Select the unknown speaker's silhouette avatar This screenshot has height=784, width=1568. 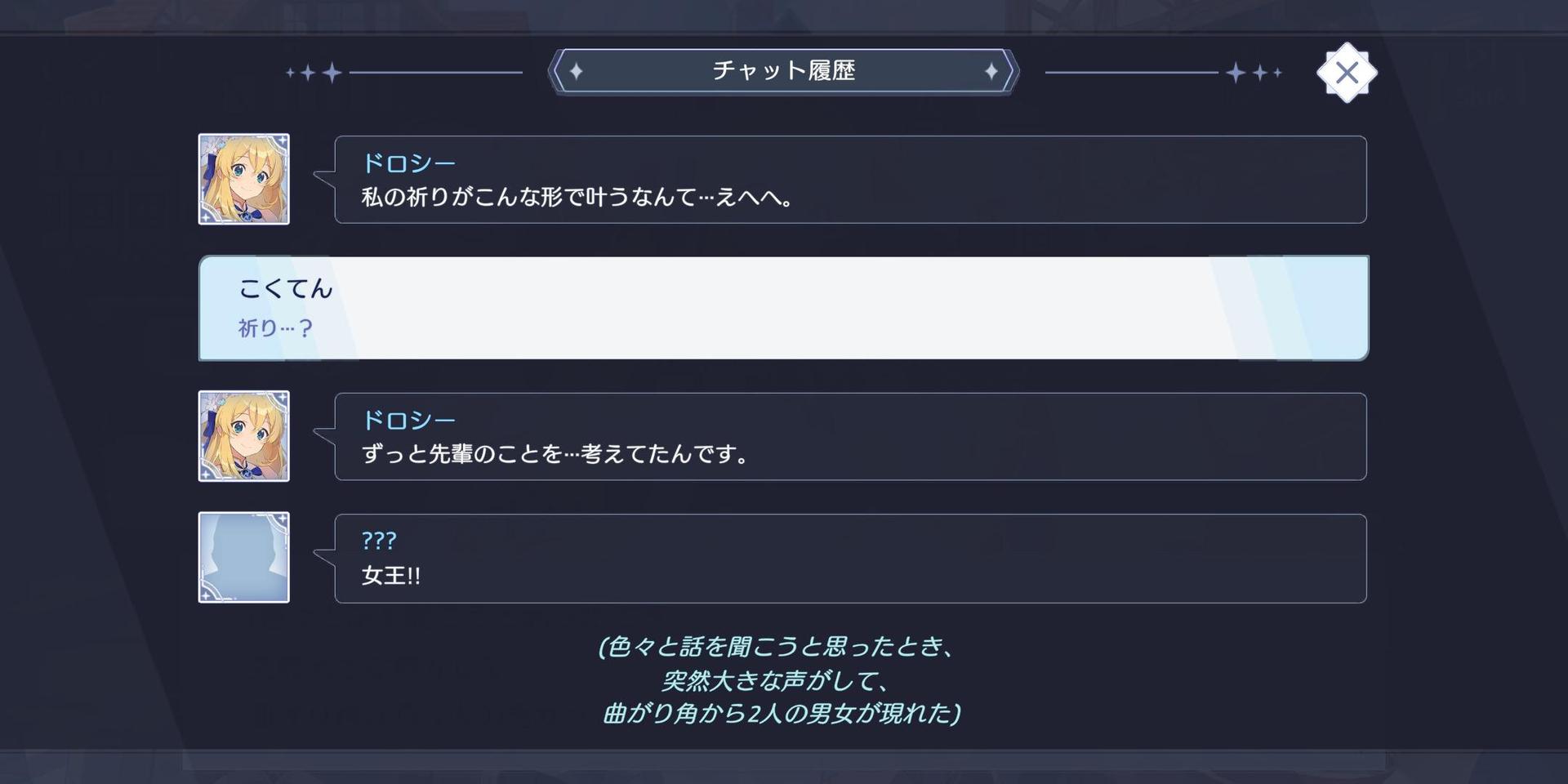pos(244,558)
